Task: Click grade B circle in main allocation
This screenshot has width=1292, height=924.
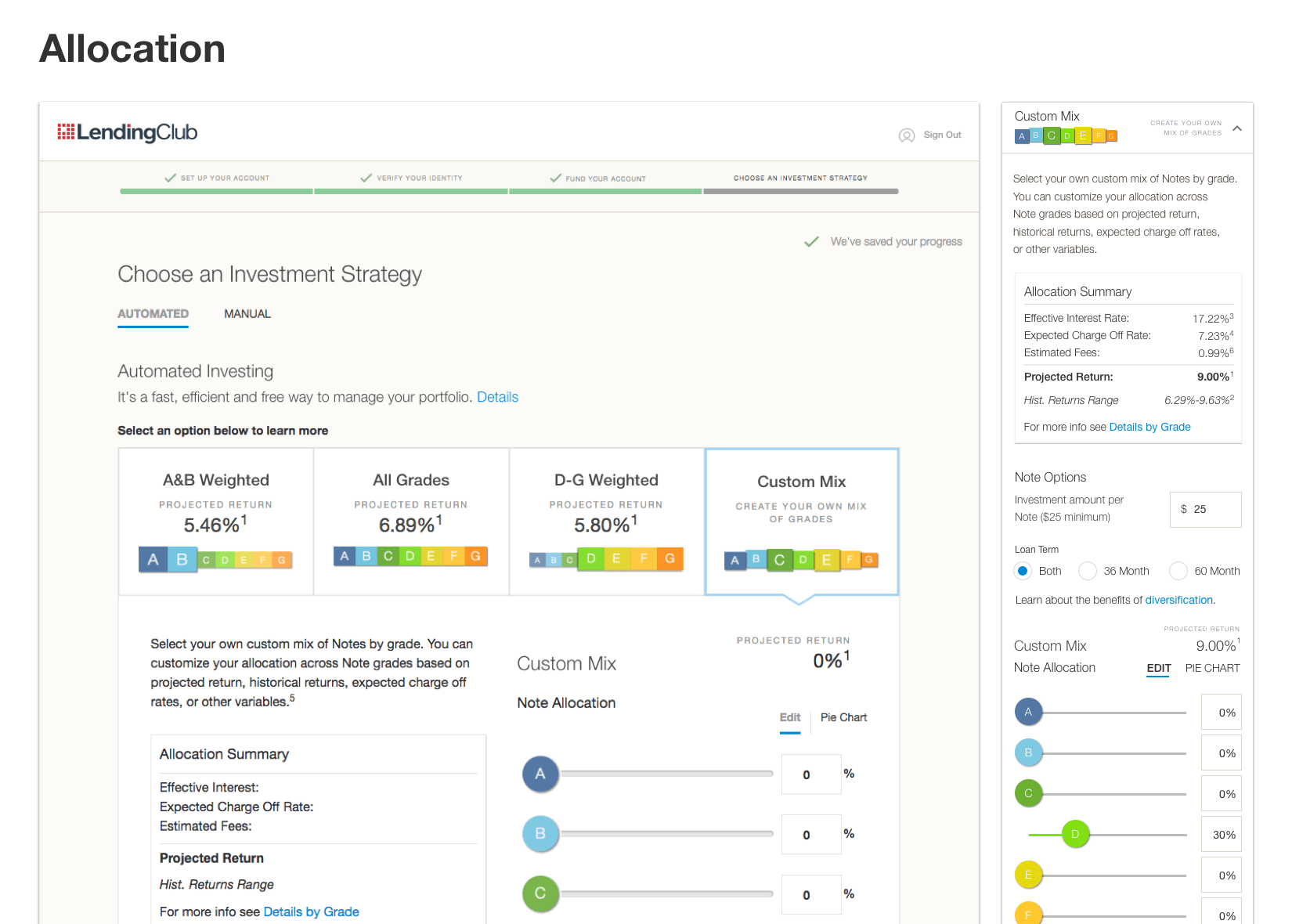Action: point(540,834)
